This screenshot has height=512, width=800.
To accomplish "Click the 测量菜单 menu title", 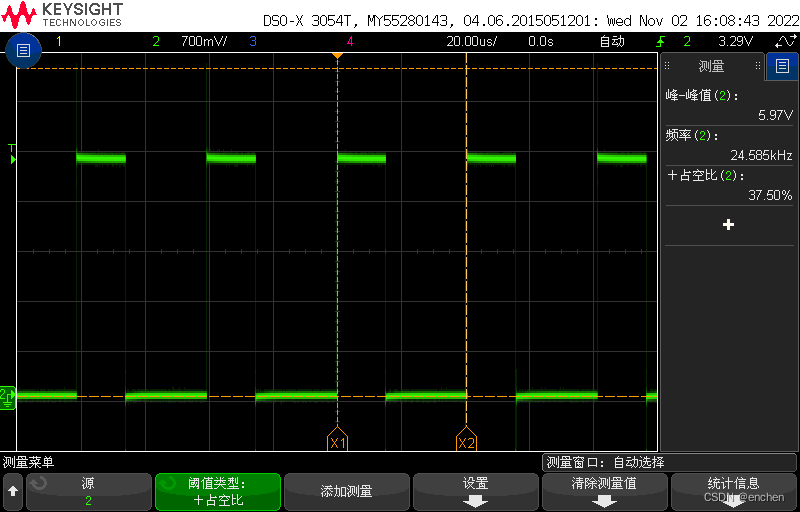I will coord(28,463).
